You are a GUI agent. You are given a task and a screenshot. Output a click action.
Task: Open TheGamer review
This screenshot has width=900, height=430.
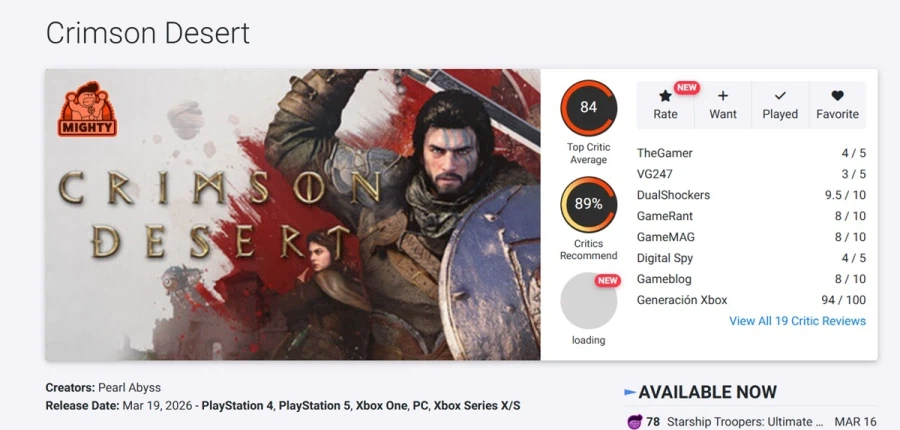pyautogui.click(x=665, y=153)
